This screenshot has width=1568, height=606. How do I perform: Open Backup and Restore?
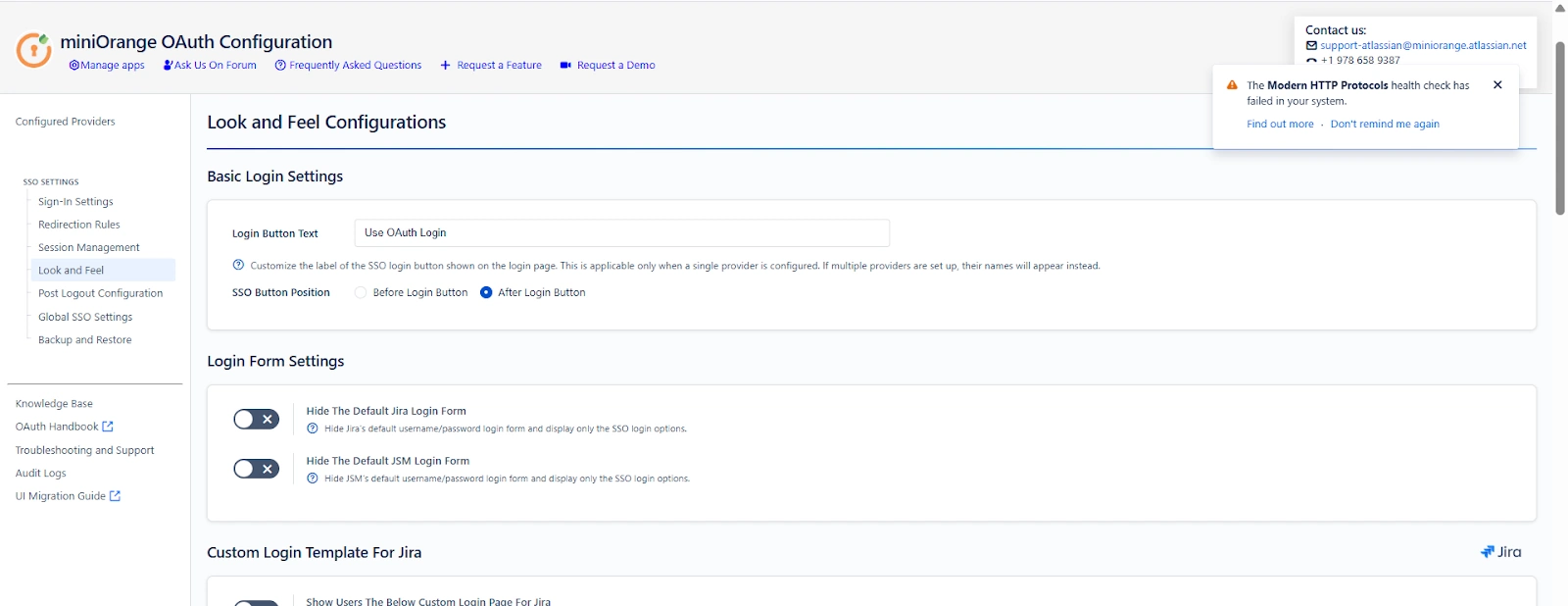click(85, 340)
